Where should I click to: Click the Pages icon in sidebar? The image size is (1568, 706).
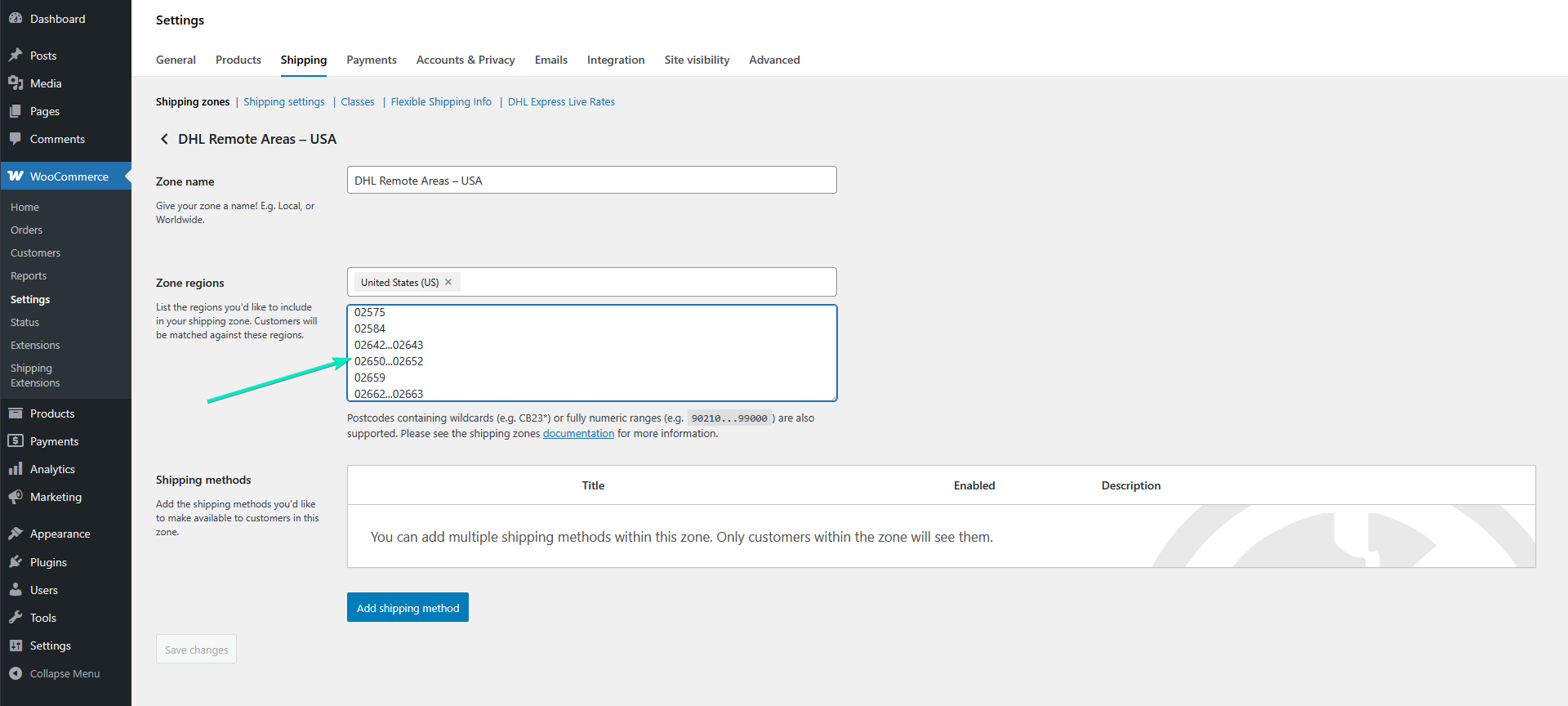pos(16,110)
